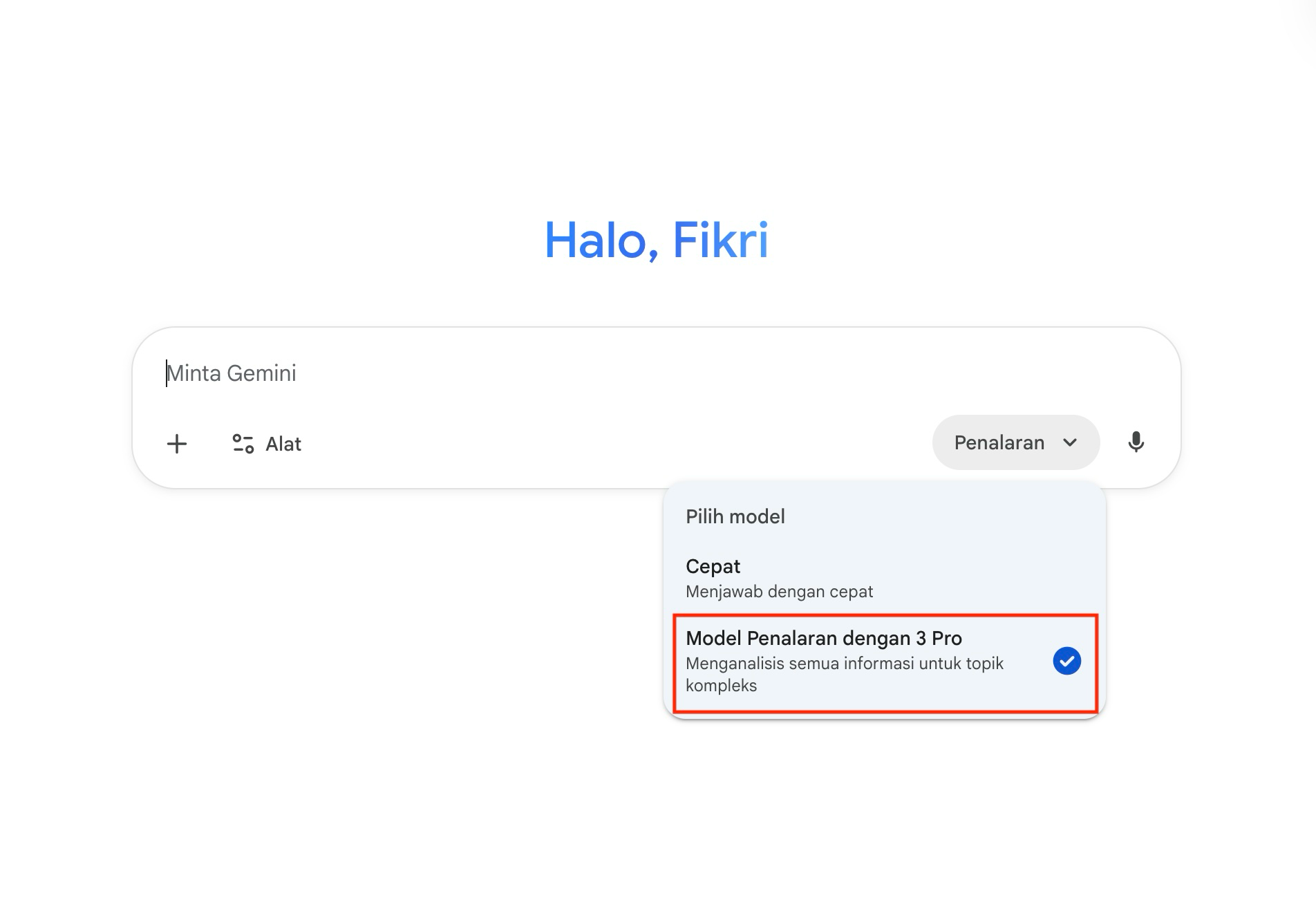Image resolution: width=1316 pixels, height=900 pixels.
Task: Click the word Halo in the heading
Action: [x=596, y=241]
